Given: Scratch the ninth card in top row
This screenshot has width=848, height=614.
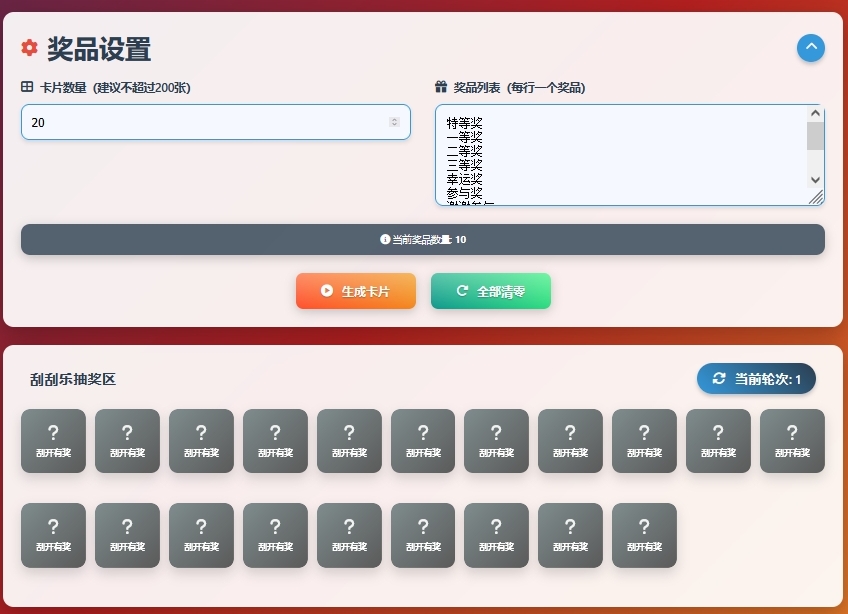Looking at the screenshot, I should click(645, 441).
